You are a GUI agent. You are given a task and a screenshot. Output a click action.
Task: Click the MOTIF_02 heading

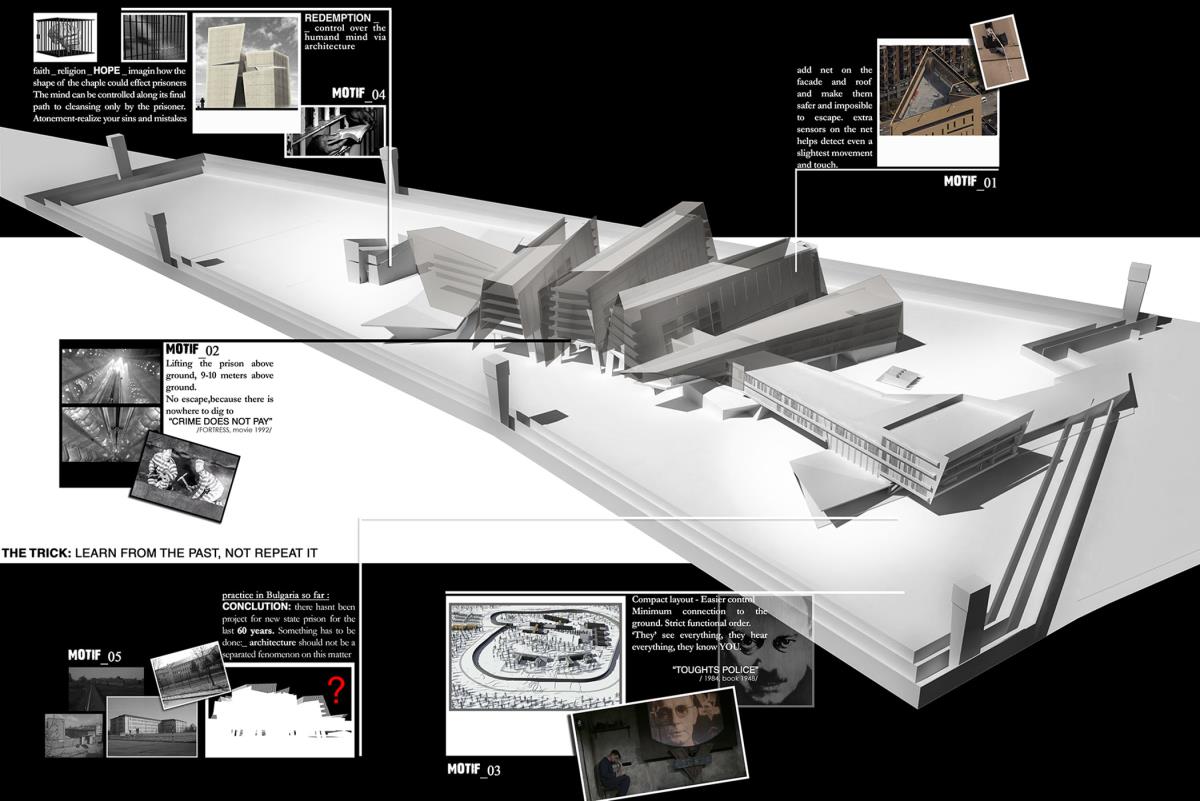[x=191, y=350]
